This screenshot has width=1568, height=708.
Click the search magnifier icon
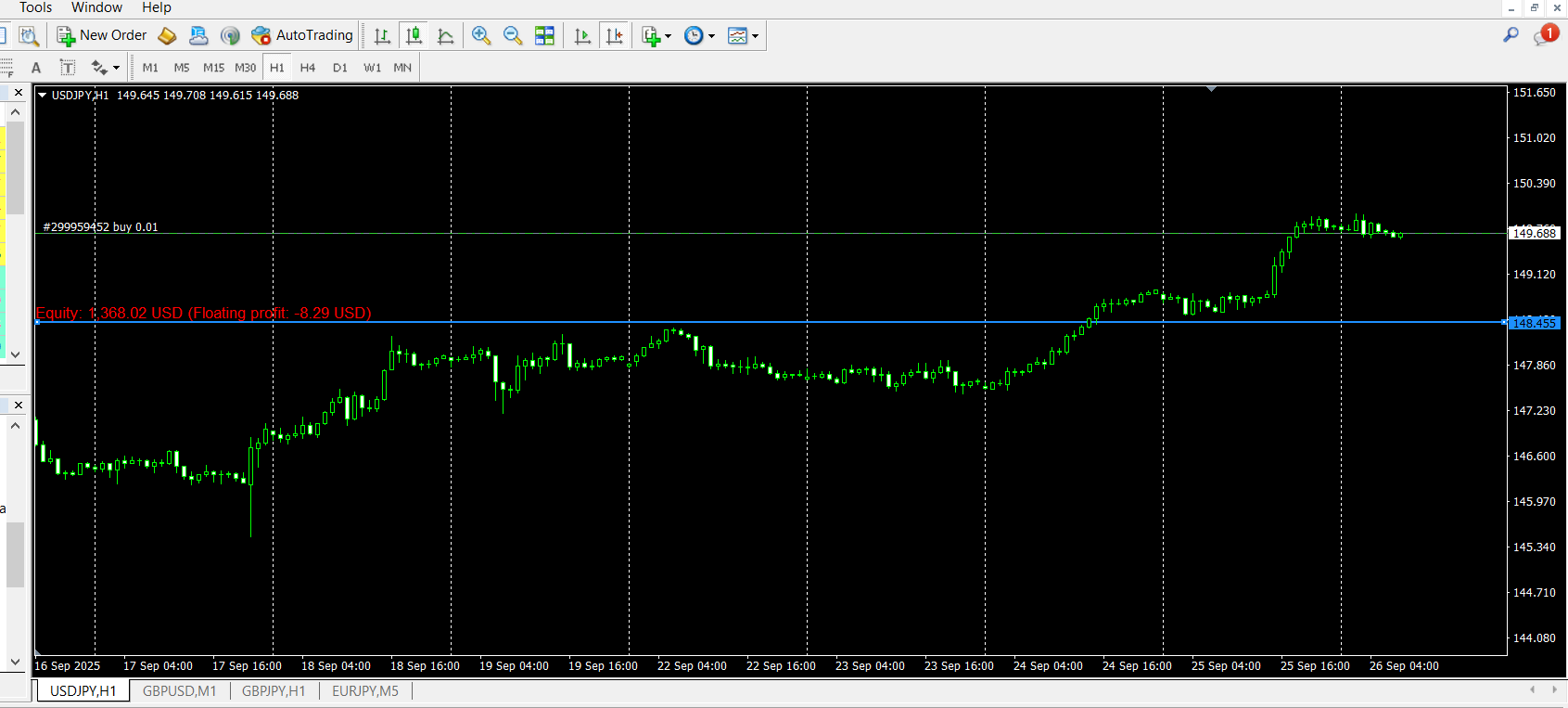click(x=1511, y=35)
